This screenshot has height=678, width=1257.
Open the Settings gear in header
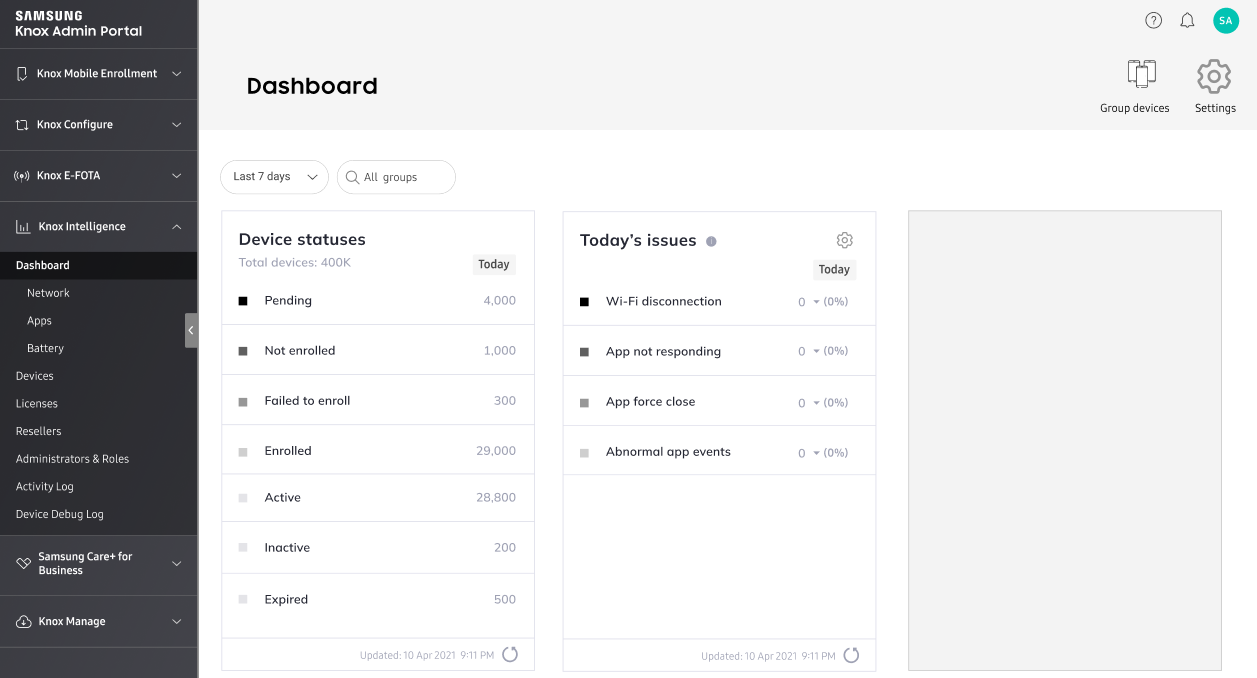1214,76
